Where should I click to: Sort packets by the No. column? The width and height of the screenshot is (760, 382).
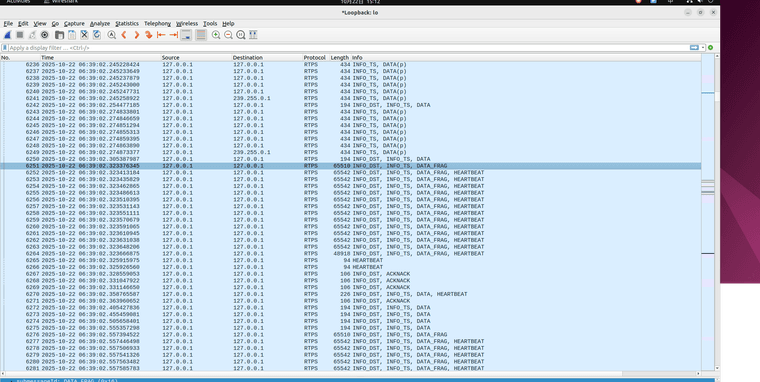coord(20,58)
